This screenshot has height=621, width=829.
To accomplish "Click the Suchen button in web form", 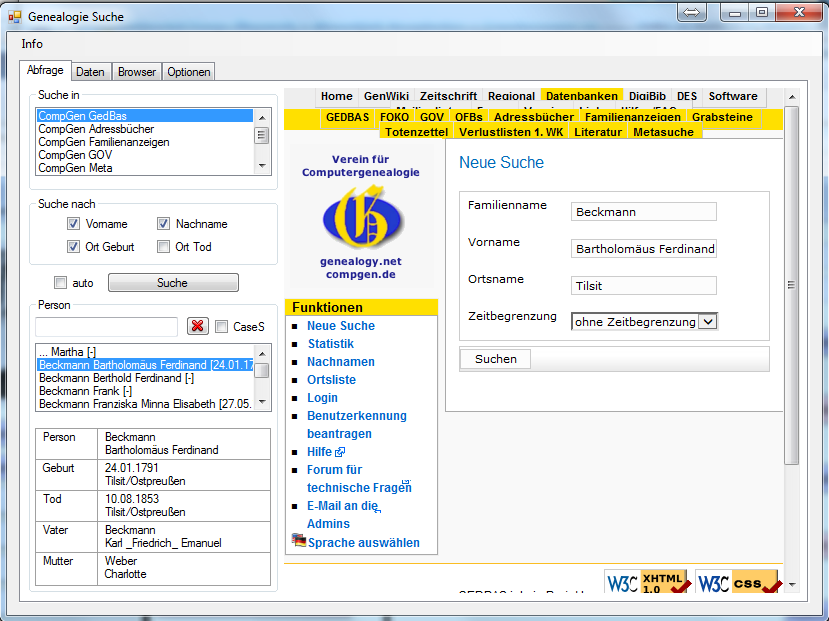I will 495,359.
